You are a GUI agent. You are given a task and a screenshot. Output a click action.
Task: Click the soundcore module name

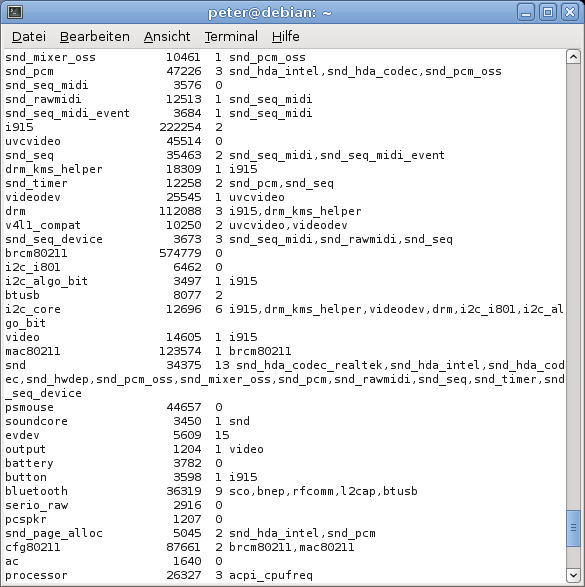[37, 421]
